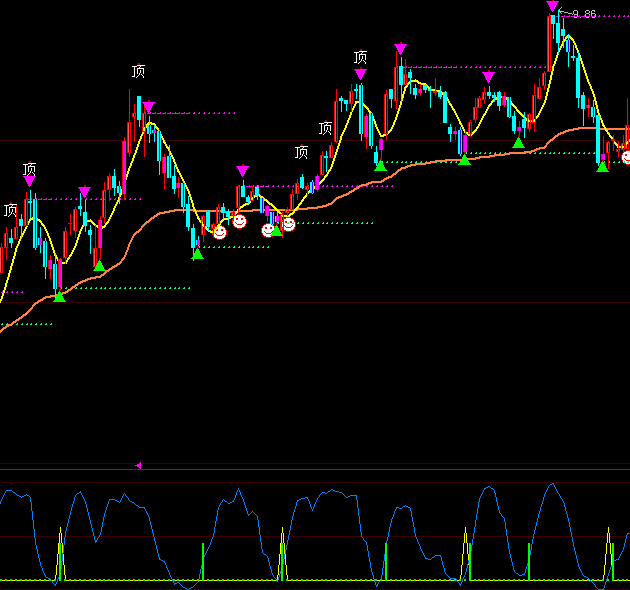Click the first green-only spike in the indicator panel
The width and height of the screenshot is (630, 590).
pos(203,561)
